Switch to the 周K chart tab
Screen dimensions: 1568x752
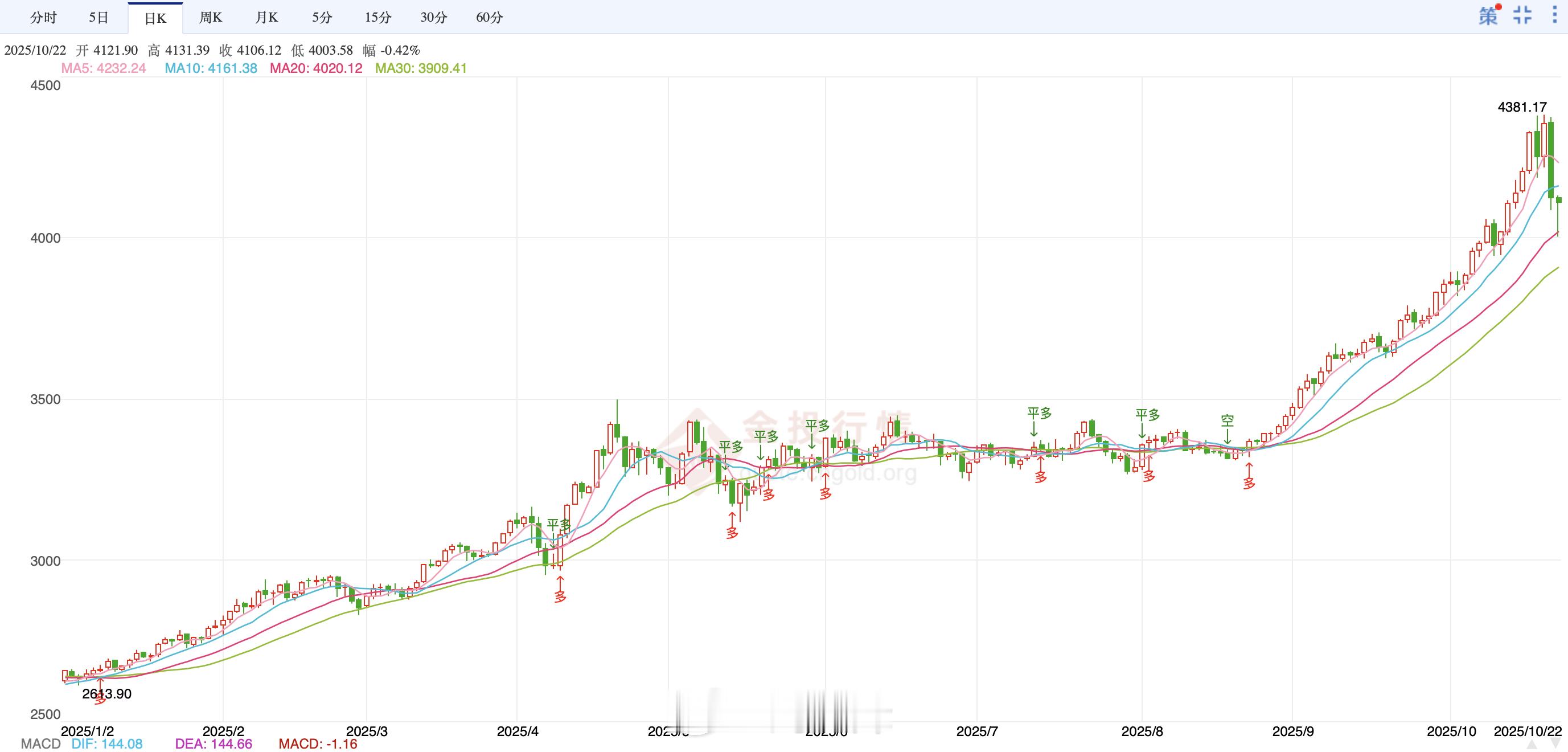click(x=211, y=18)
